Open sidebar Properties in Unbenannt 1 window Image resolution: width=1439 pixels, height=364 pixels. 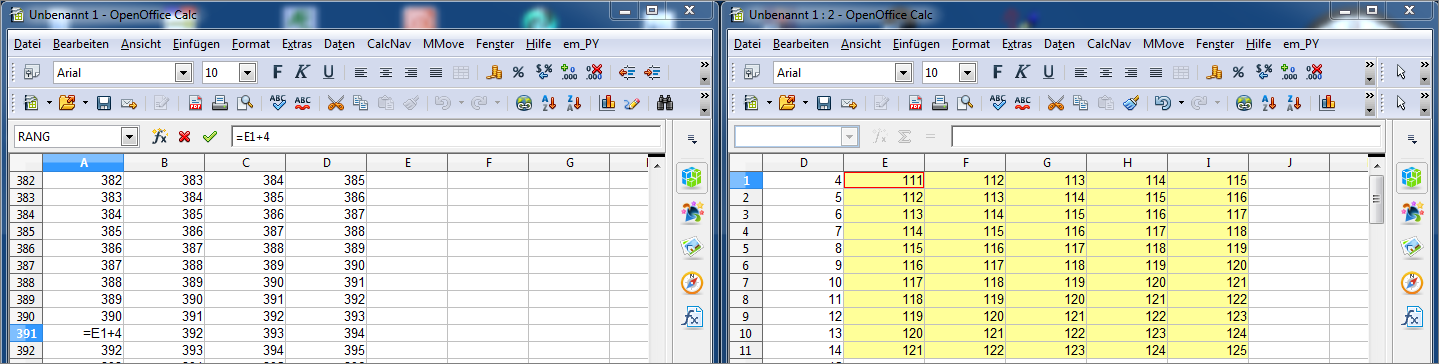point(692,177)
